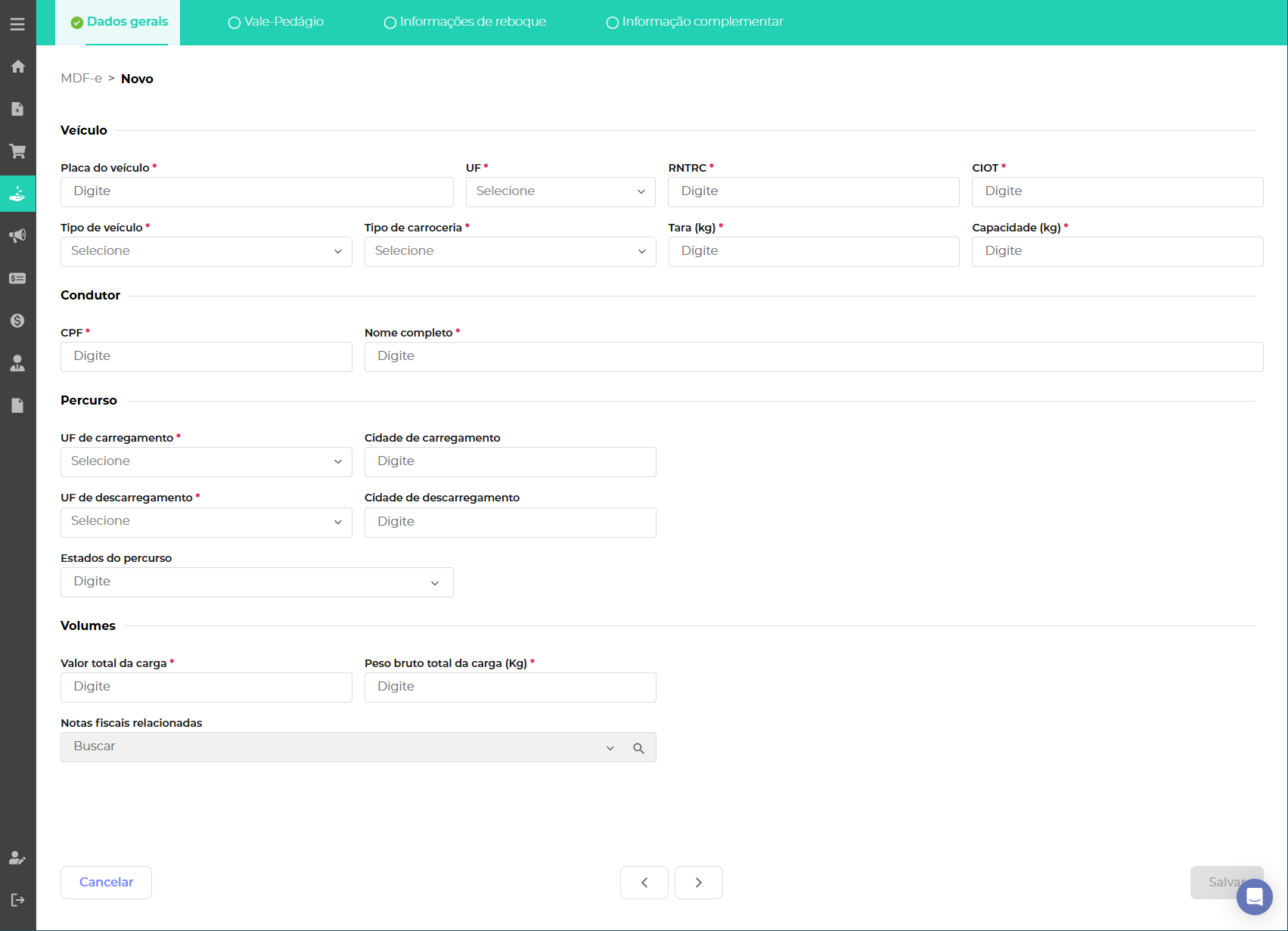Open the logout icon at sidebar bottom
Screen dimensions: 1288x931
[x=17, y=900]
